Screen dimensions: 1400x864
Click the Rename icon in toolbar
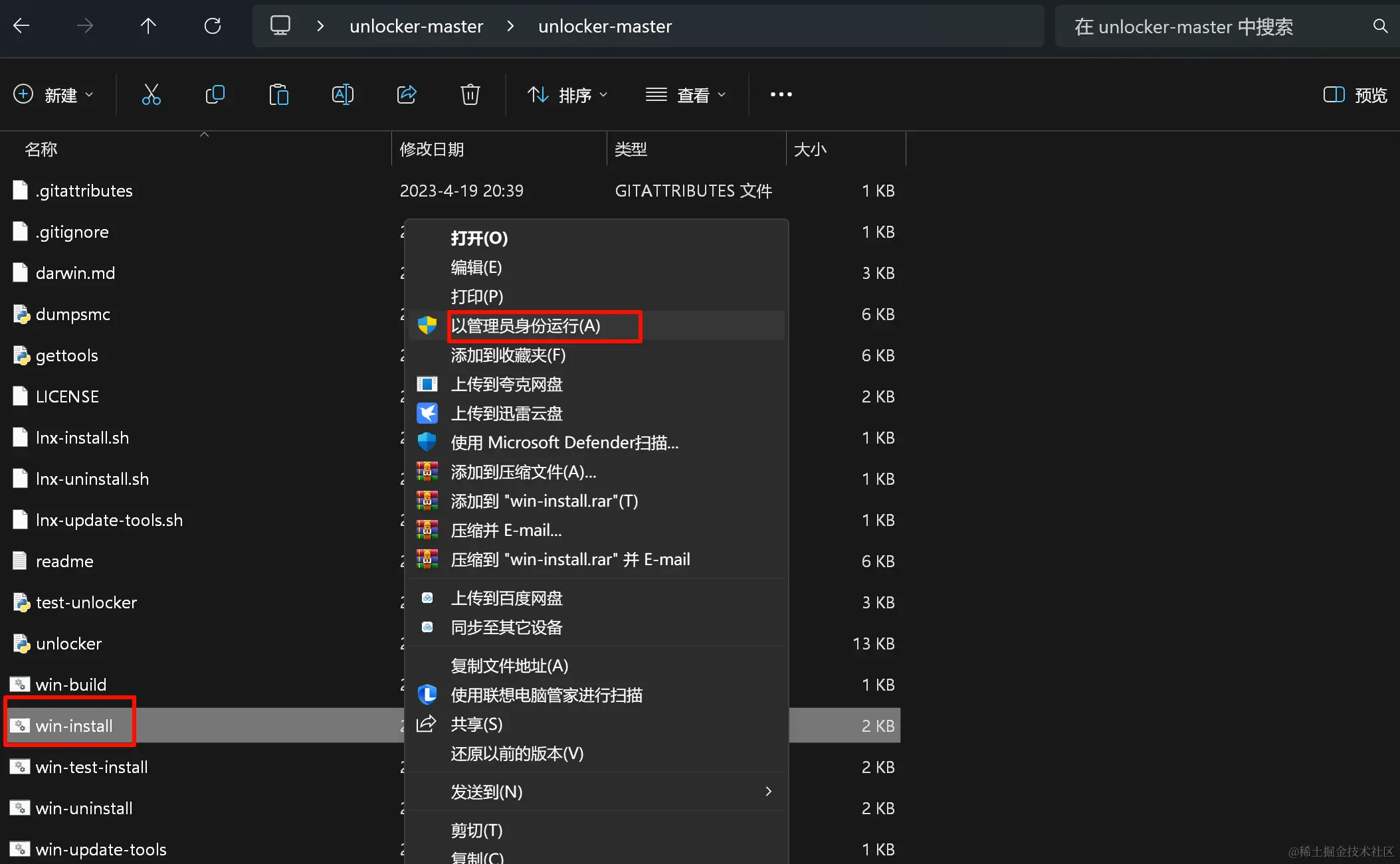click(342, 95)
